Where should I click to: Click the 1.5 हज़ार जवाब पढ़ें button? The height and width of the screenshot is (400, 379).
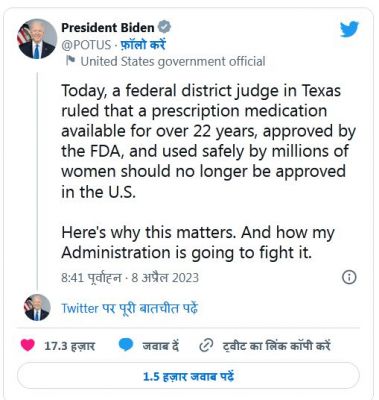tap(188, 376)
